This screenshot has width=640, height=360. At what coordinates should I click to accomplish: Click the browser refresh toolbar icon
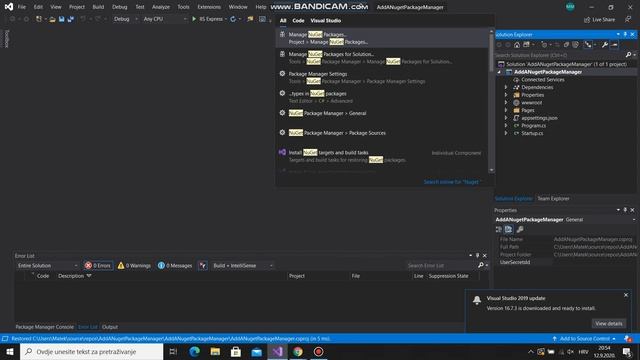pyautogui.click(x=233, y=19)
